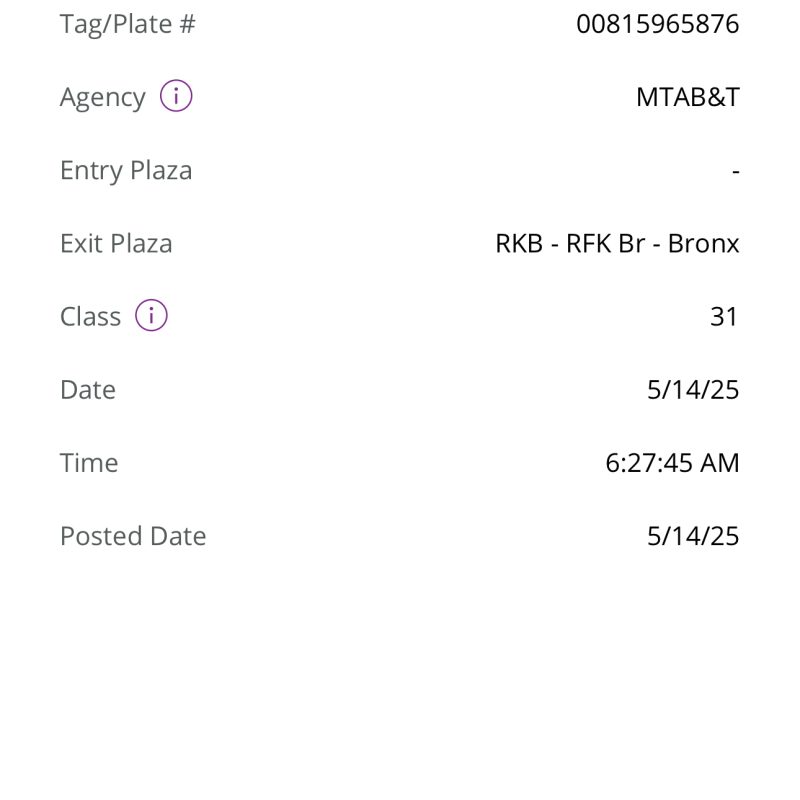The image size is (800, 800).
Task: Select the Posted Date value 5/14/25
Action: [693, 536]
